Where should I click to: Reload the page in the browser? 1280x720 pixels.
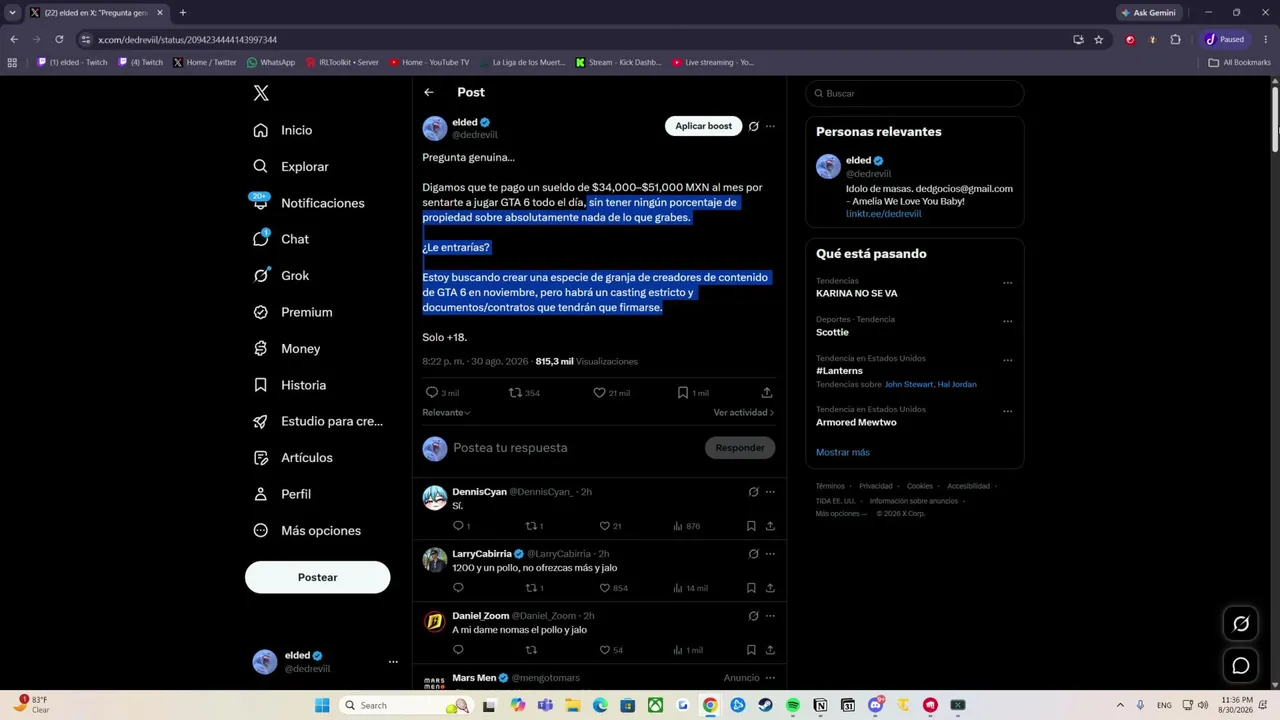pyautogui.click(x=59, y=40)
